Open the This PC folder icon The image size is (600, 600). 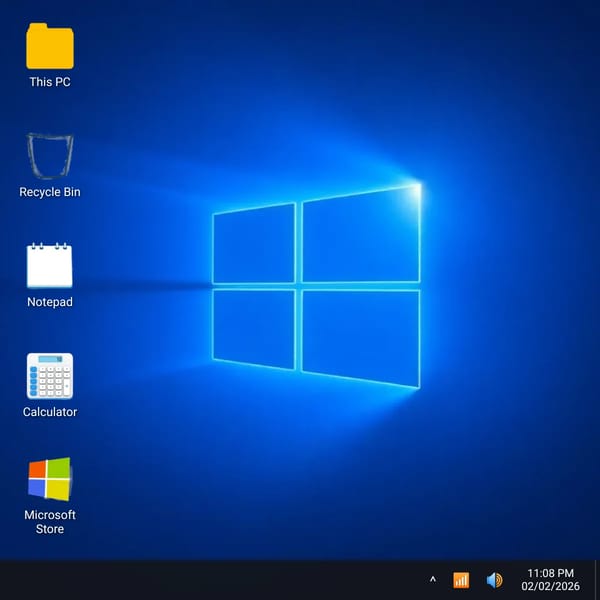point(50,46)
